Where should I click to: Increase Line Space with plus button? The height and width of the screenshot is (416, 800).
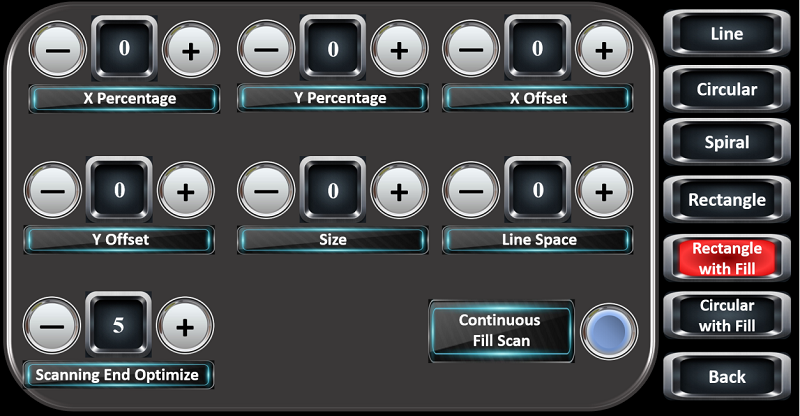click(x=603, y=190)
